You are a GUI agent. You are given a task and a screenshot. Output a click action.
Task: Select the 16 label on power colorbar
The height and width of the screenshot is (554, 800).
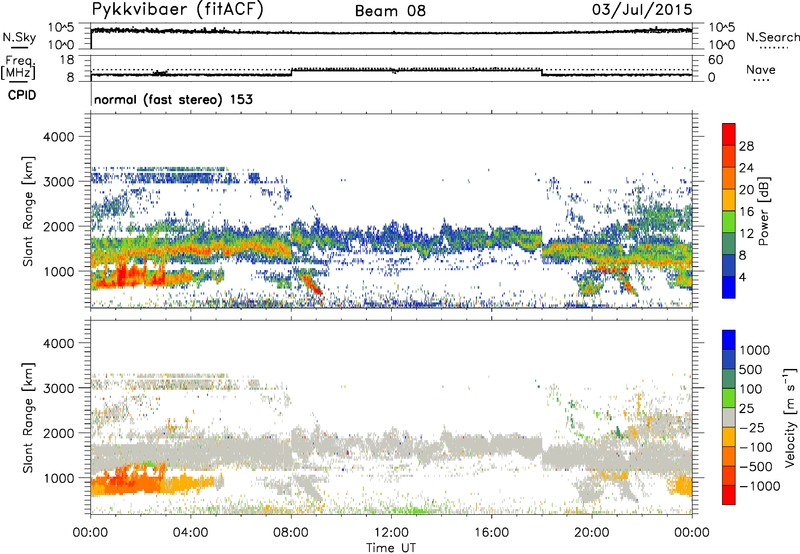coord(746,212)
